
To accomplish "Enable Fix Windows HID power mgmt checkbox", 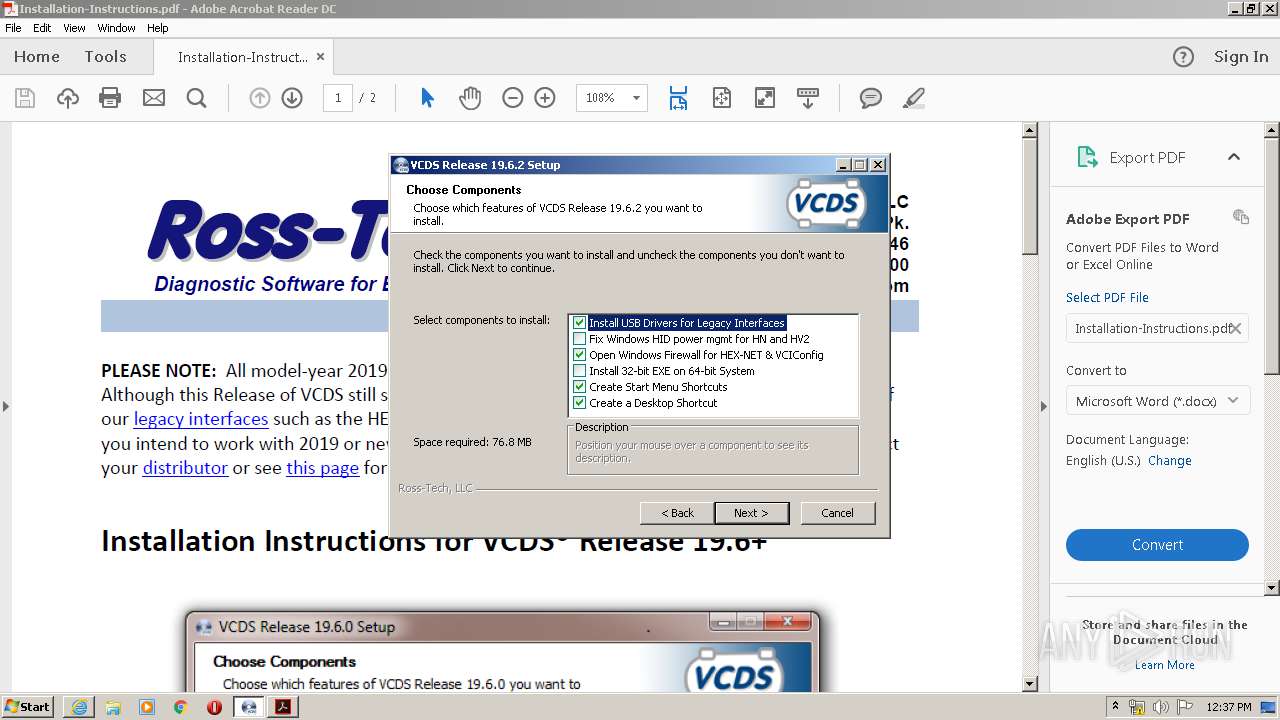I will 579,339.
